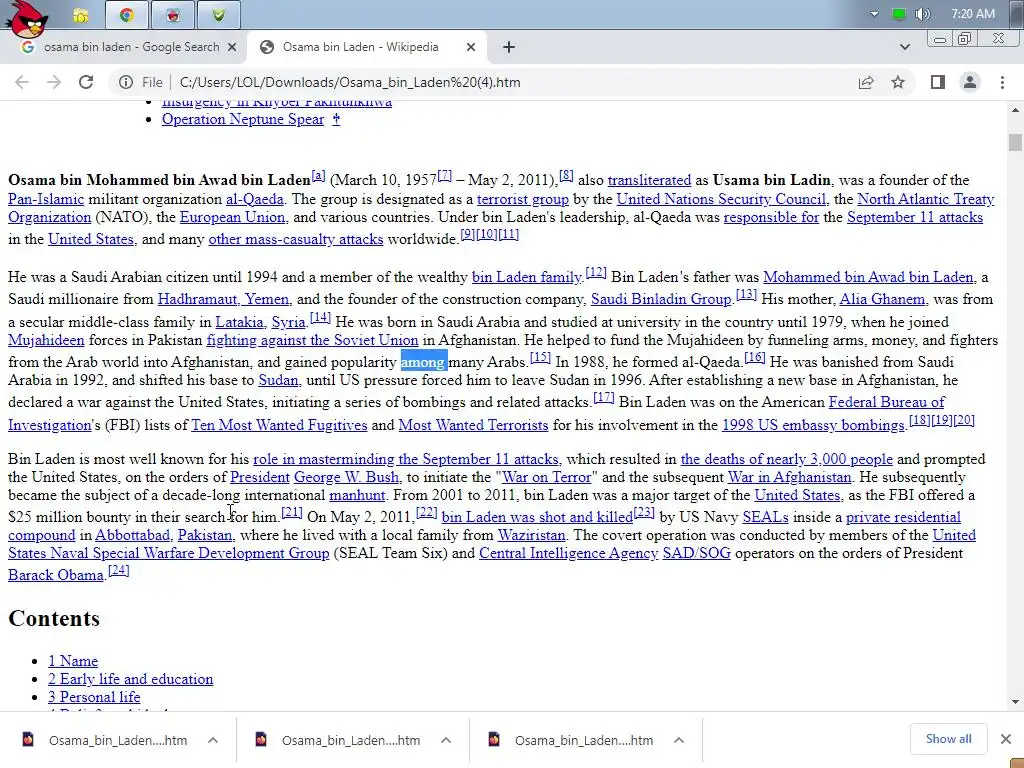
Task: Show hidden tray icons arrow
Action: pyautogui.click(x=874, y=14)
